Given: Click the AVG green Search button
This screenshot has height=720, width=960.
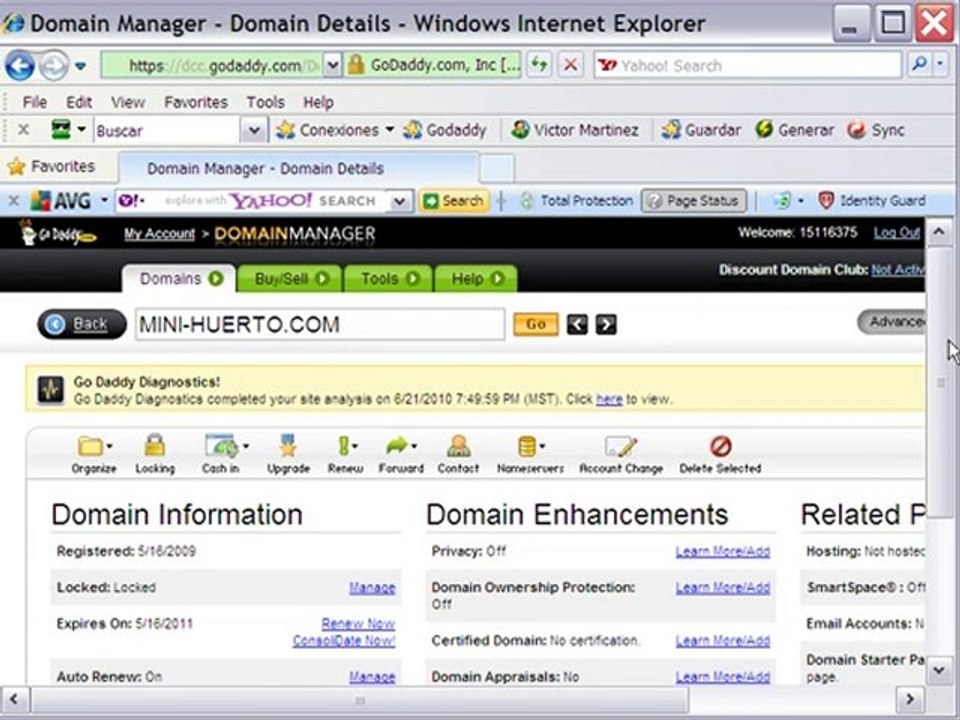Looking at the screenshot, I should [x=454, y=200].
